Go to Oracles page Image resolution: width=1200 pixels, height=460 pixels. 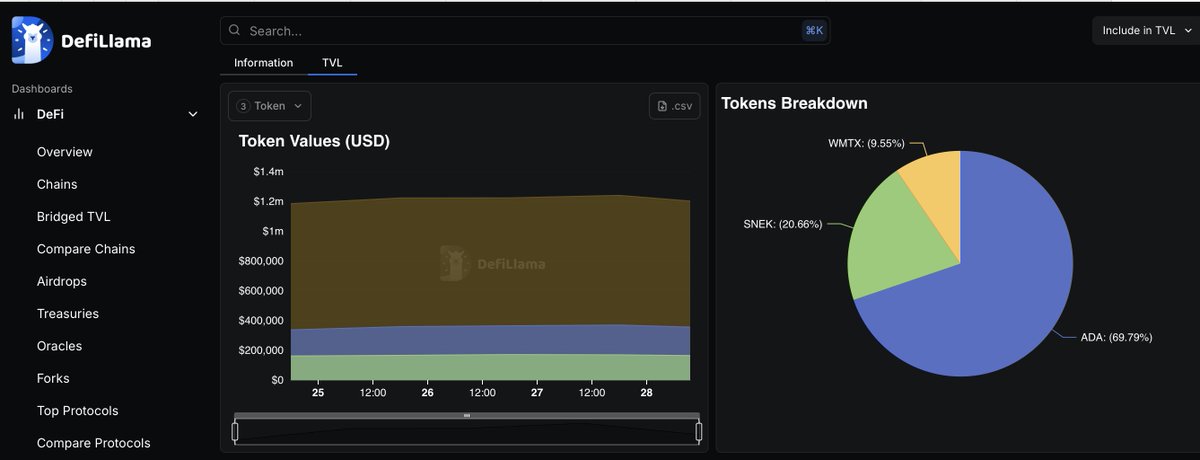click(x=60, y=346)
